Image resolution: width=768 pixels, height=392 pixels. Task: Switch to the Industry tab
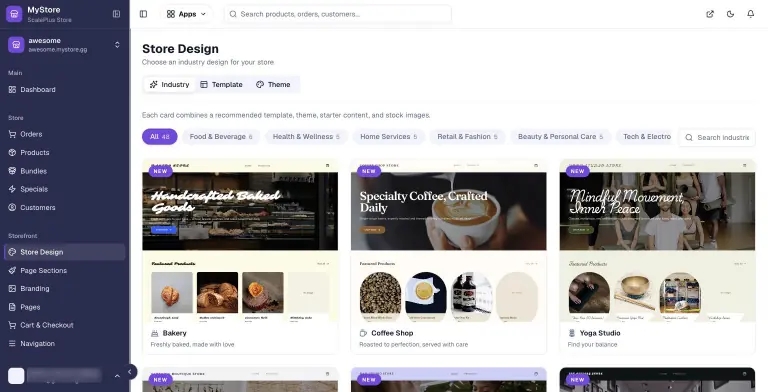(x=169, y=84)
